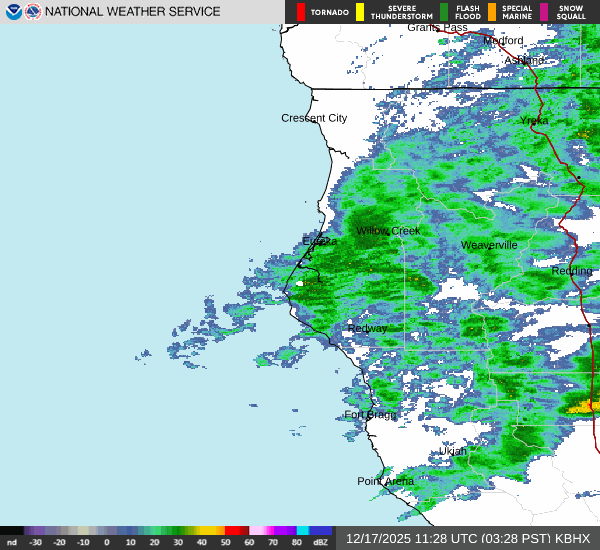Click the NOAA logo icon
Image resolution: width=600 pixels, height=550 pixels.
click(x=13, y=12)
